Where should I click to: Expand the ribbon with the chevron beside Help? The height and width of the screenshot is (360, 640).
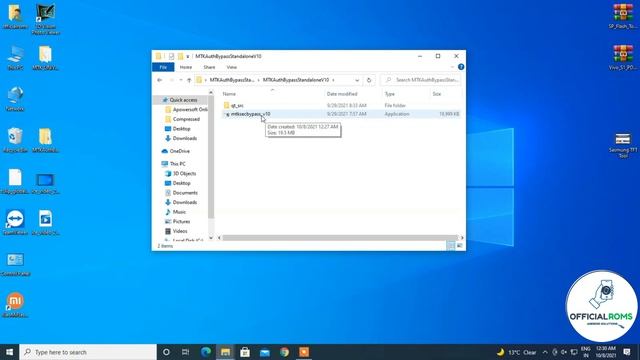[452, 67]
